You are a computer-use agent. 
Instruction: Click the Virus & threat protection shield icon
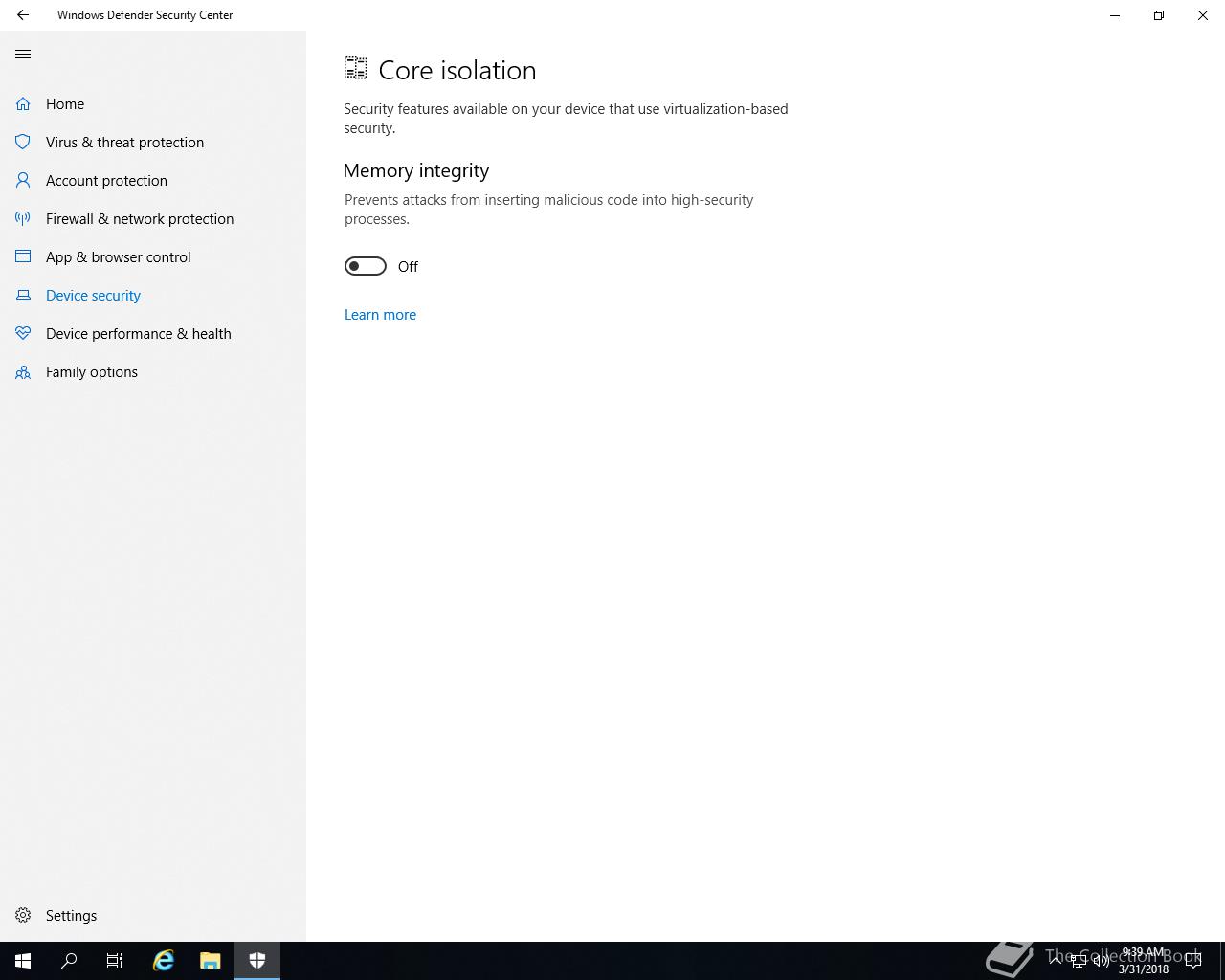pos(23,142)
